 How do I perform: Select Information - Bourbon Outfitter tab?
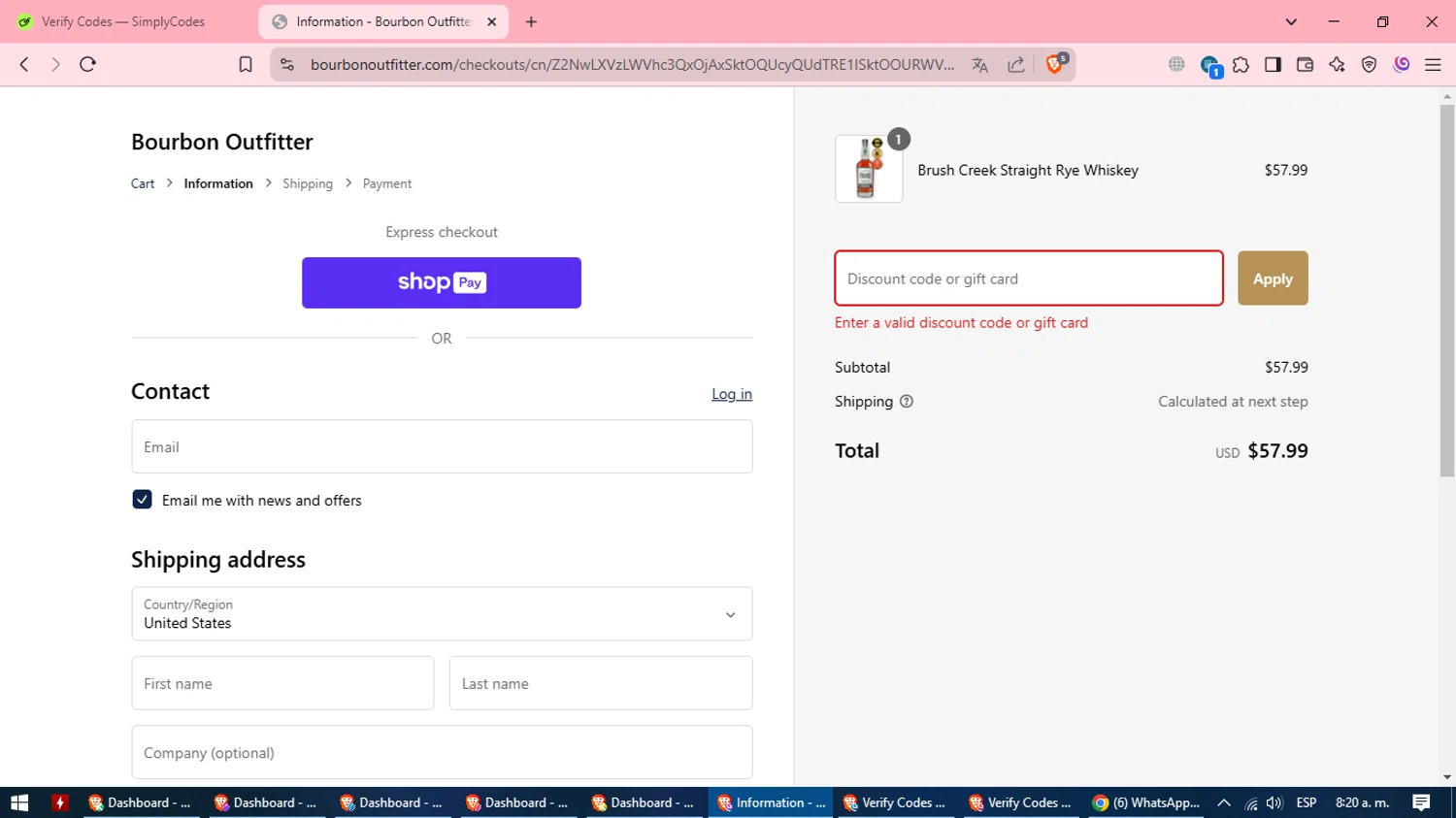click(x=383, y=21)
